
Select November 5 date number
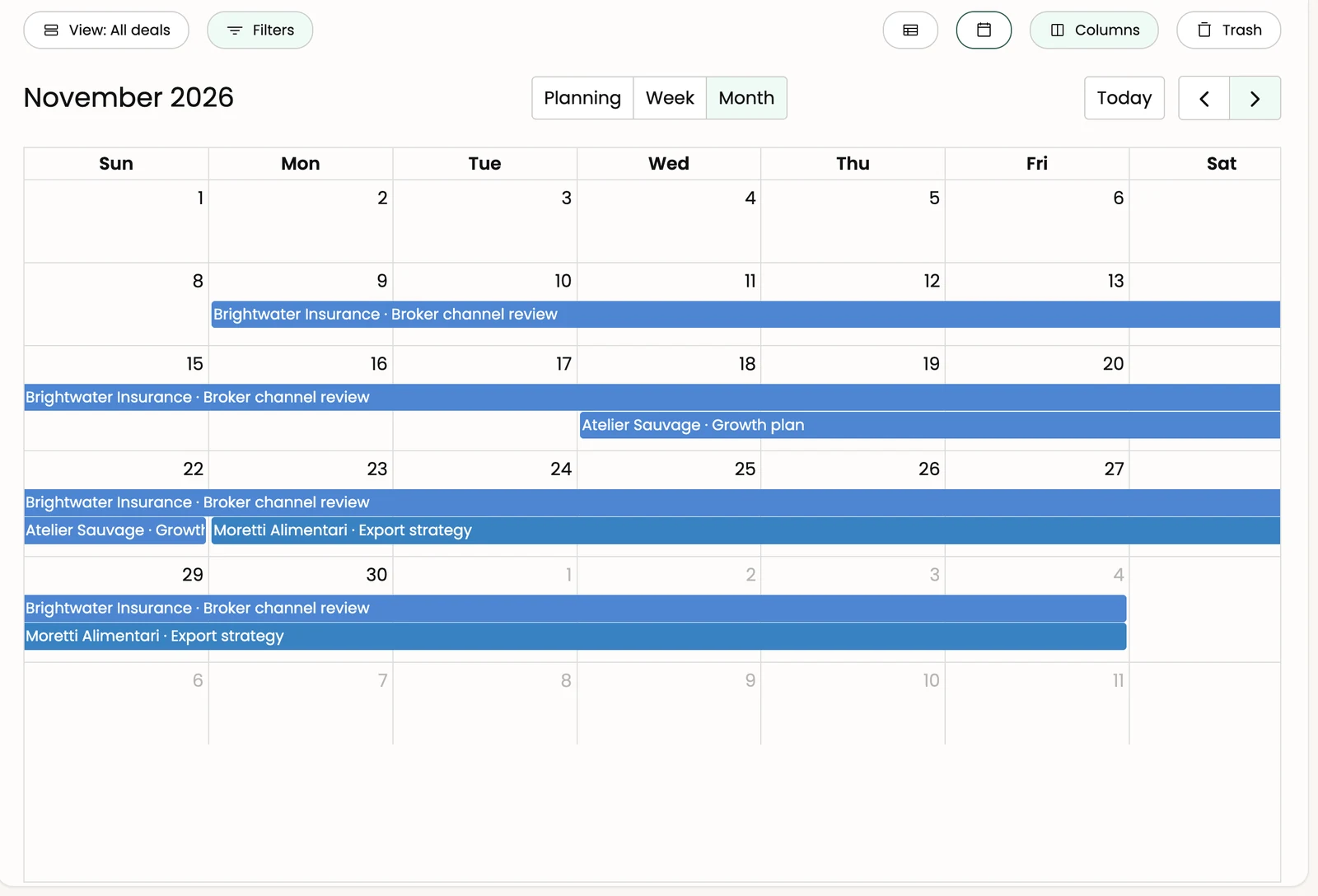tap(934, 198)
